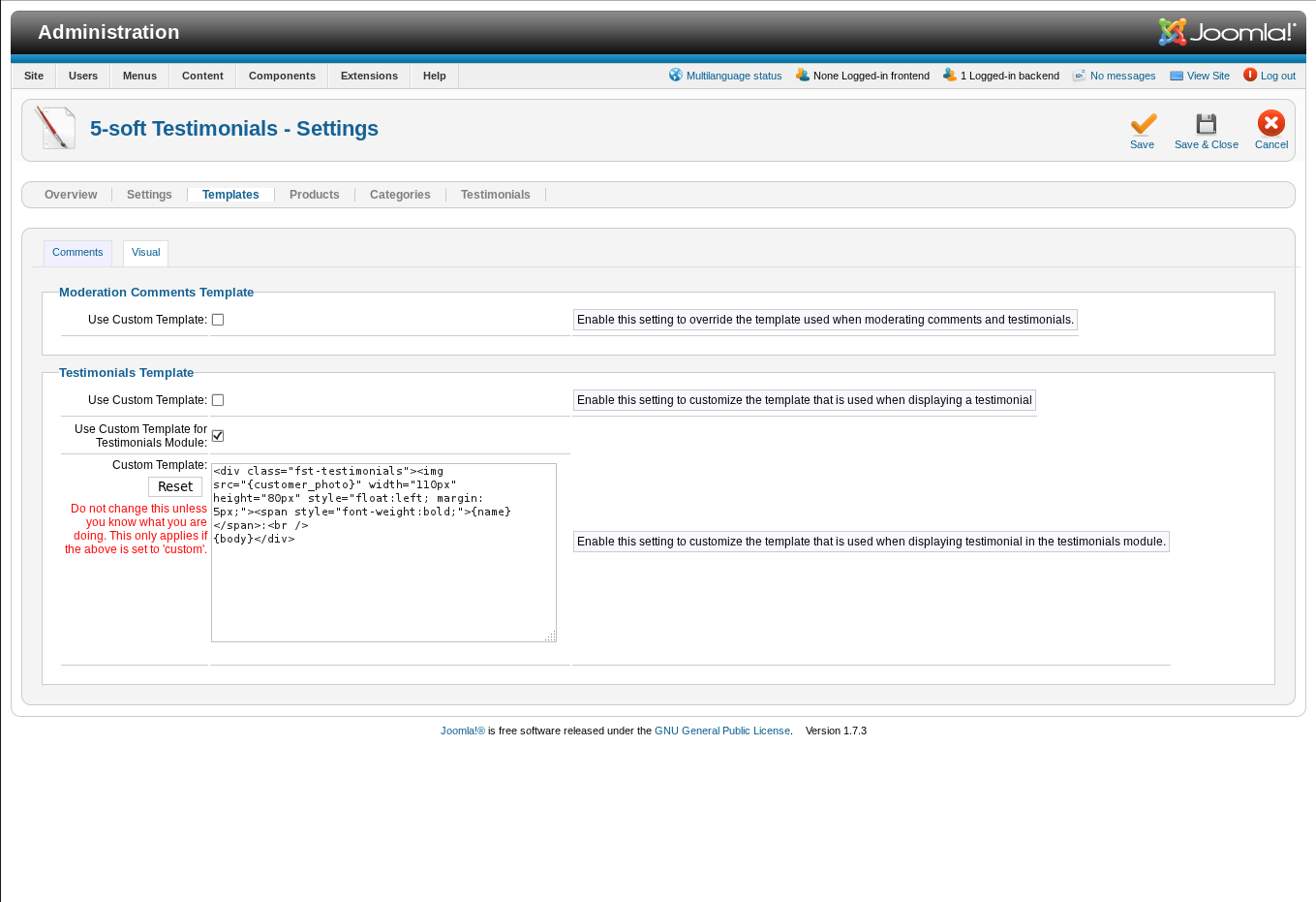Open the Menus menu
This screenshot has width=1316, height=902.
pos(139,76)
